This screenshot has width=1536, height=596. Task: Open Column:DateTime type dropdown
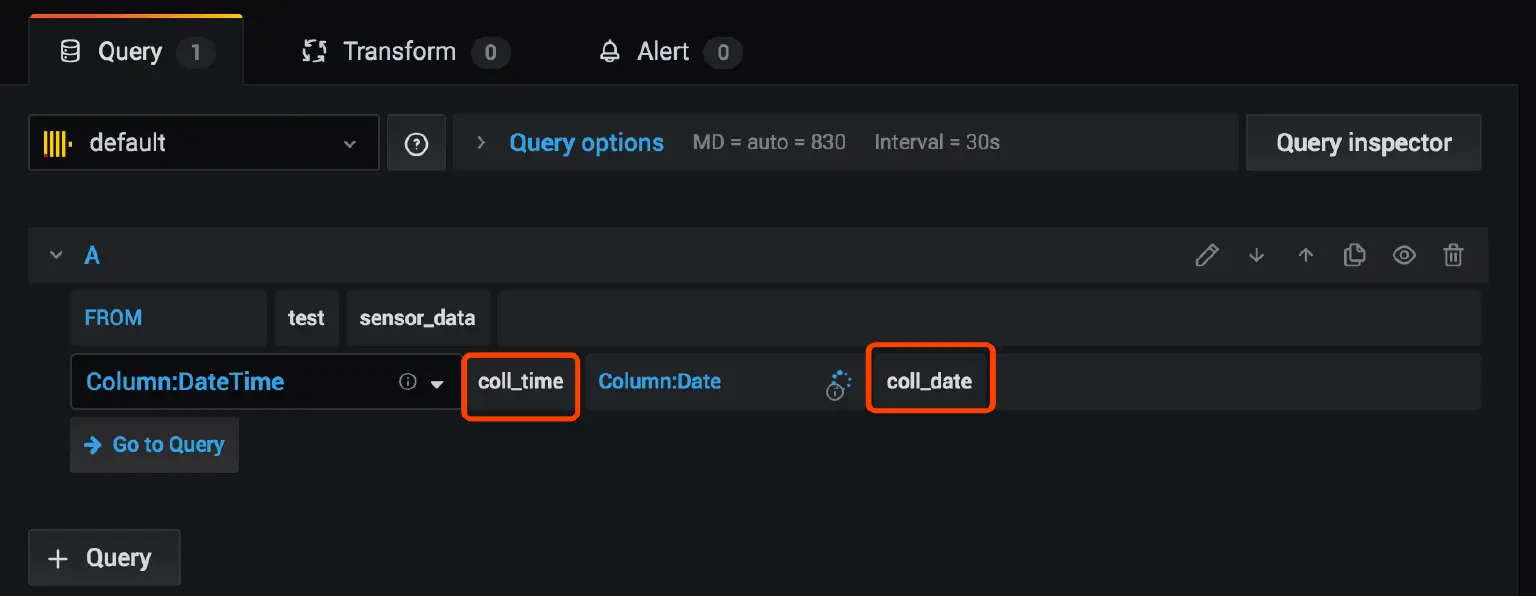point(437,383)
